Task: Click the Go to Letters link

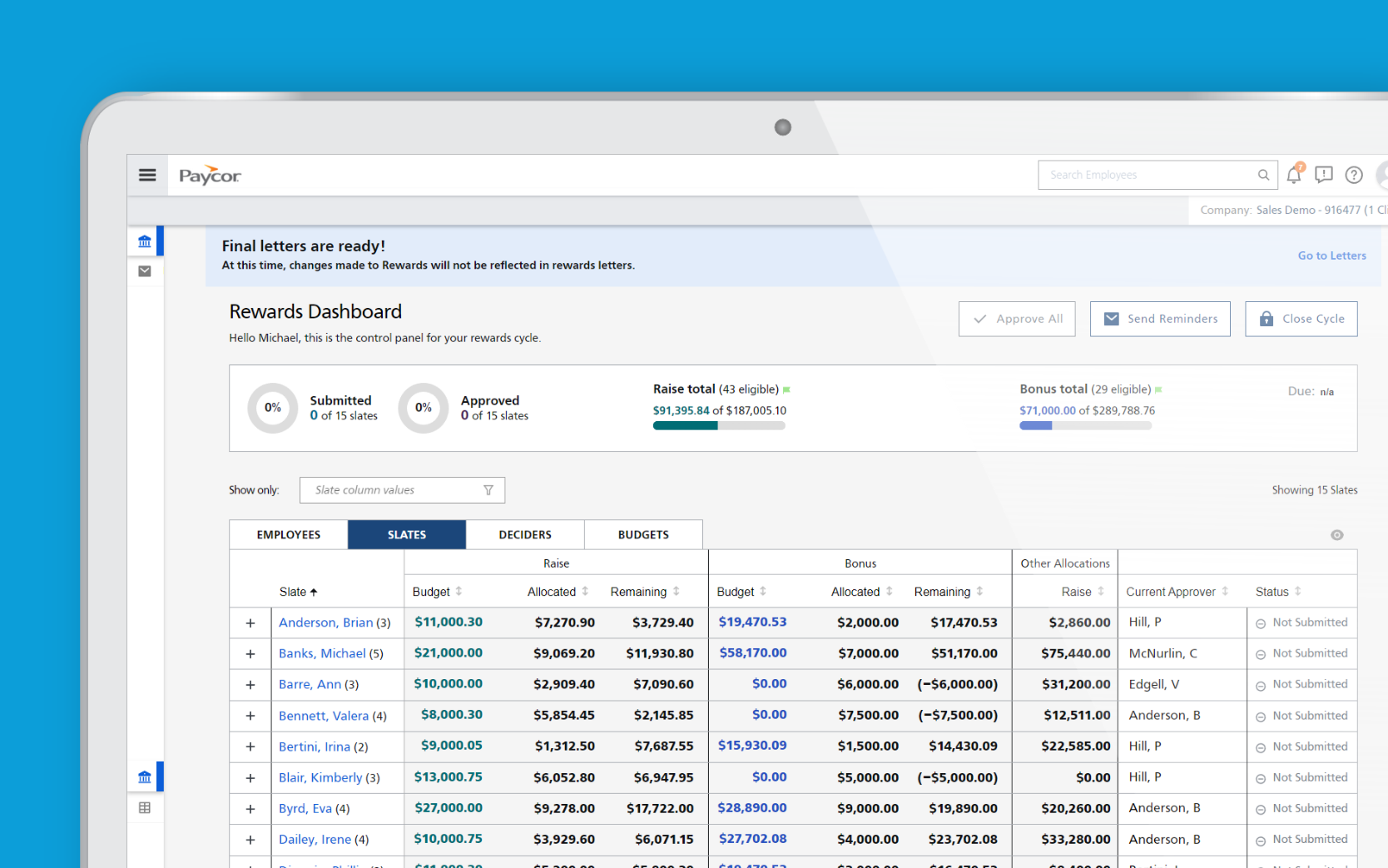Action: click(x=1331, y=255)
